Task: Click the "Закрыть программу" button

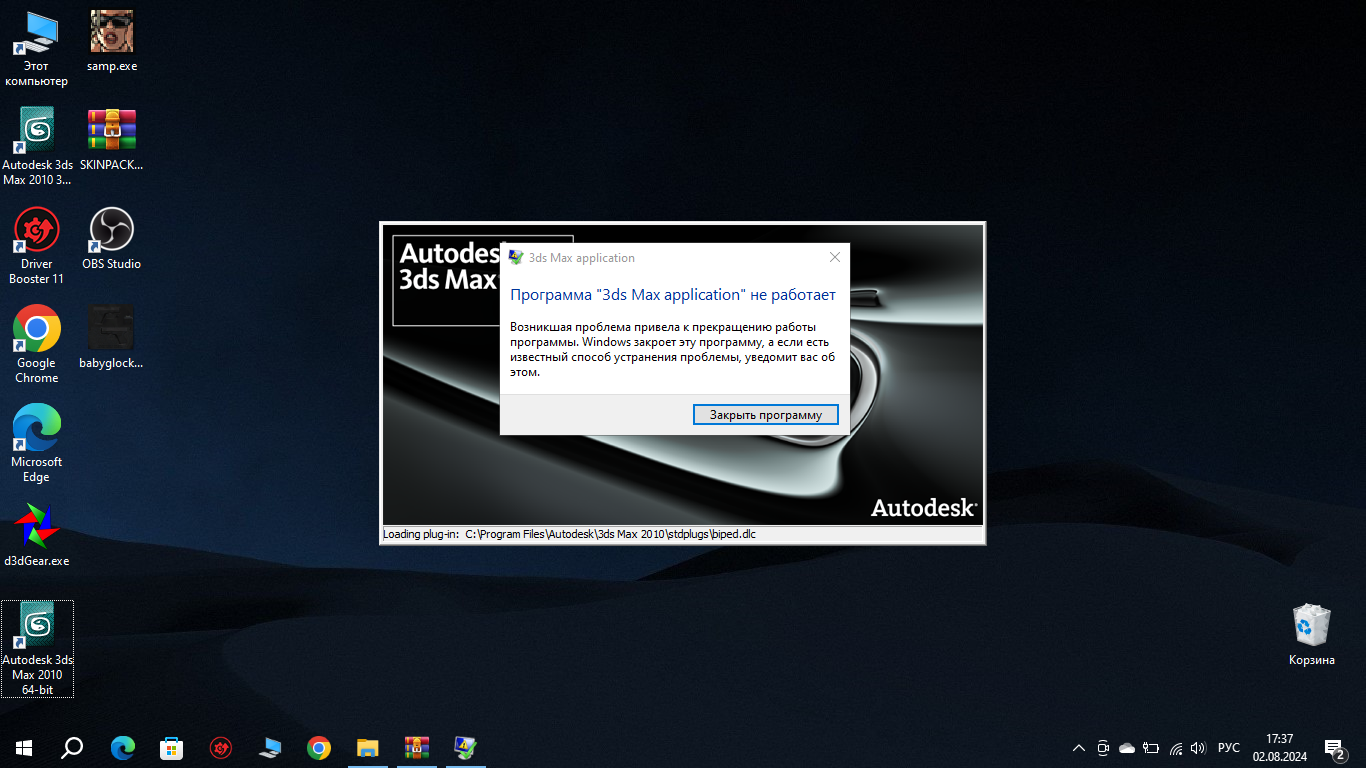Action: pos(765,415)
